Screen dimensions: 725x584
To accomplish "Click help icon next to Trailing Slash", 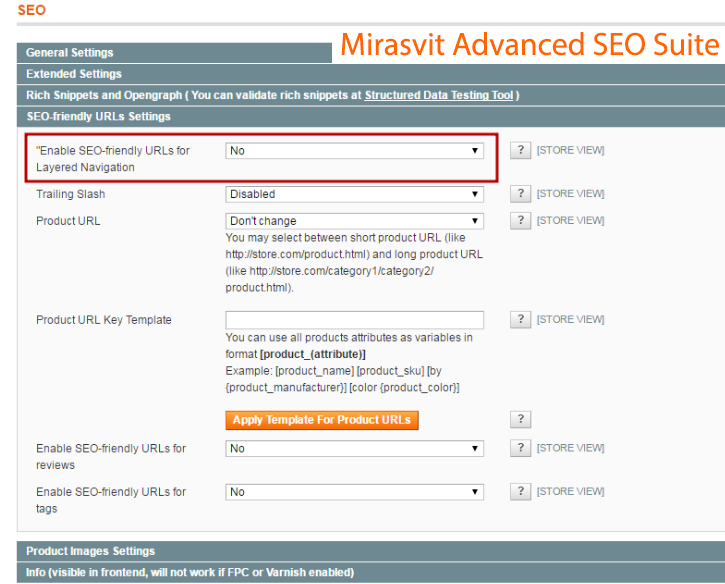I will pos(520,194).
